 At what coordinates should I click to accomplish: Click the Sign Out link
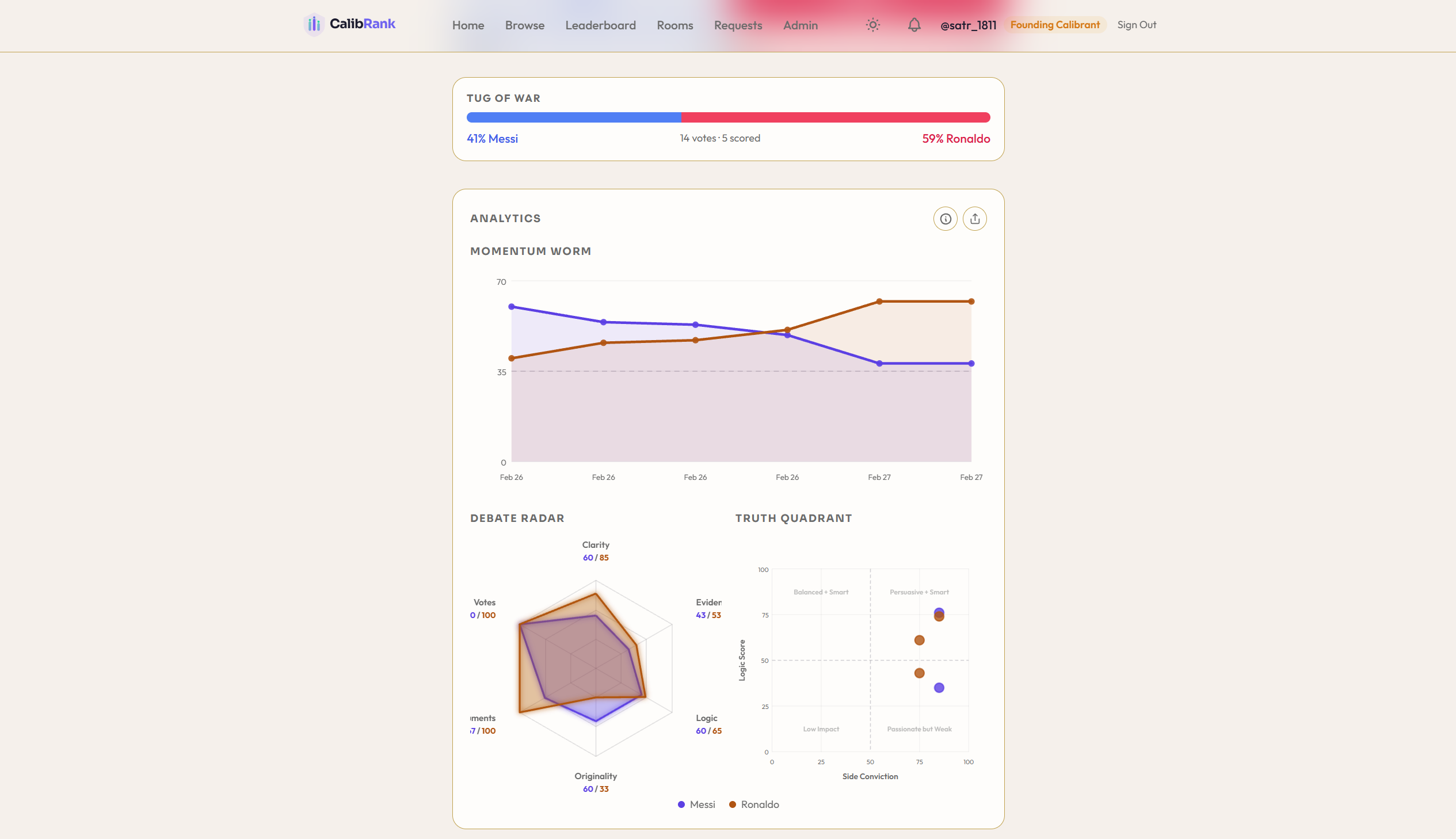(1137, 25)
